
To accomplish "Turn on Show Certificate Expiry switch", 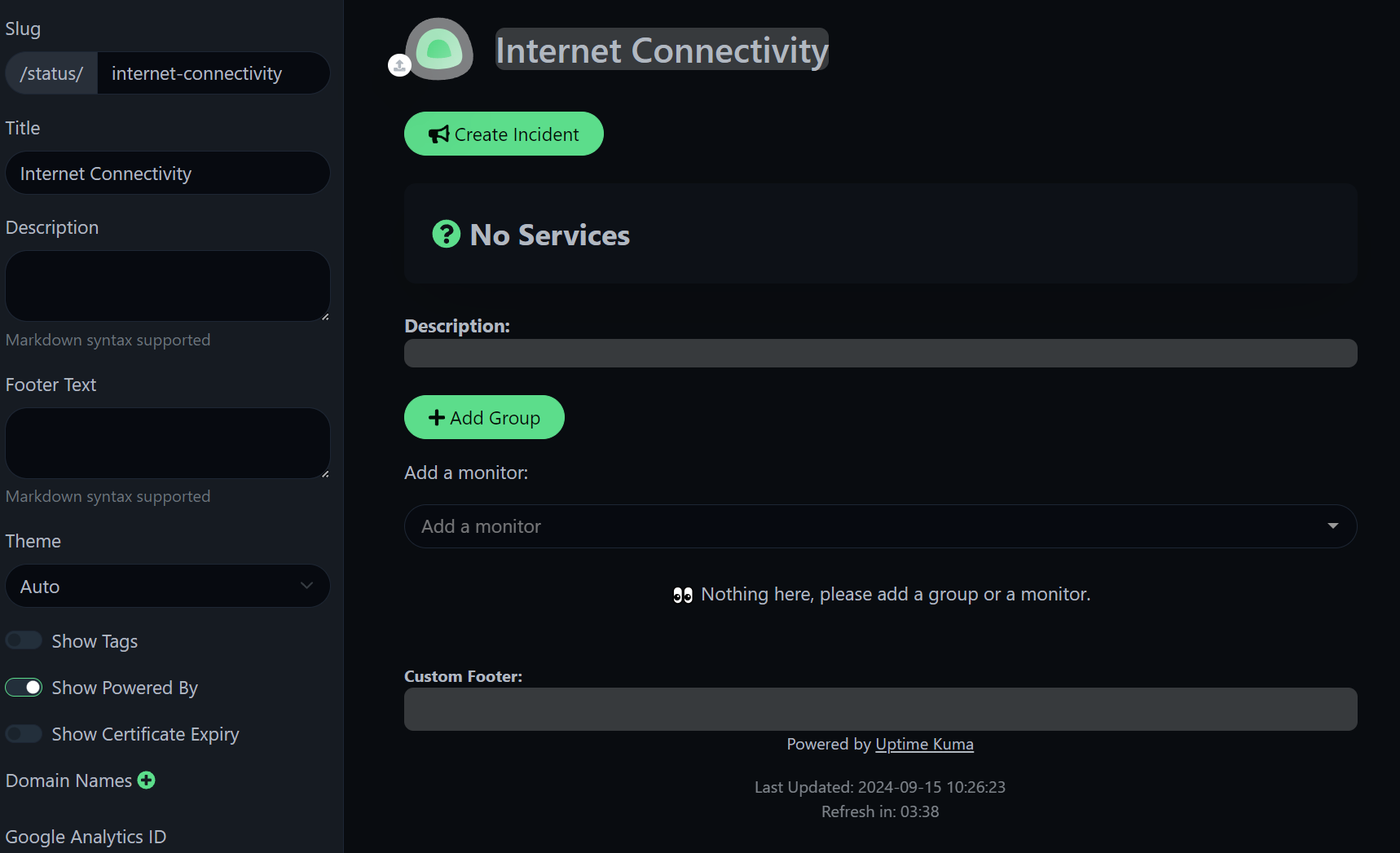I will tap(24, 734).
